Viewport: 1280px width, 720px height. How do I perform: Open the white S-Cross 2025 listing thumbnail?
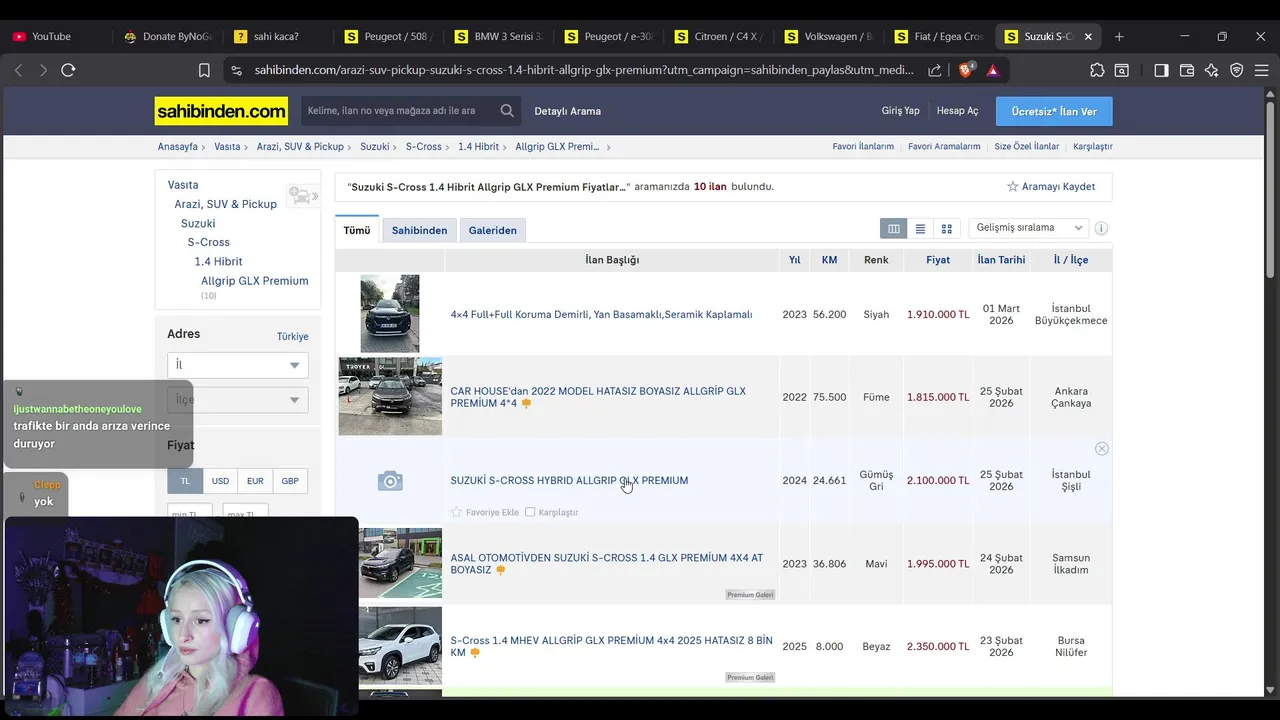click(400, 646)
